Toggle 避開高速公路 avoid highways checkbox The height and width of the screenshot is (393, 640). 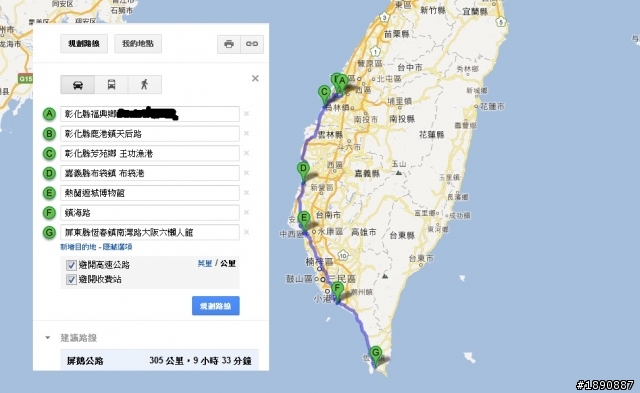pos(71,265)
